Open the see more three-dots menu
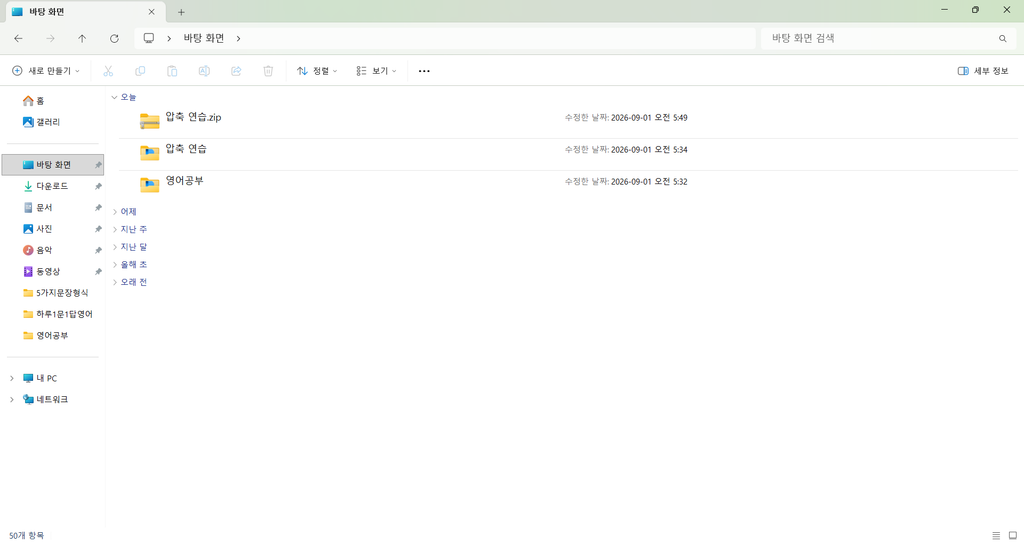The image size is (1024, 544). pos(424,71)
